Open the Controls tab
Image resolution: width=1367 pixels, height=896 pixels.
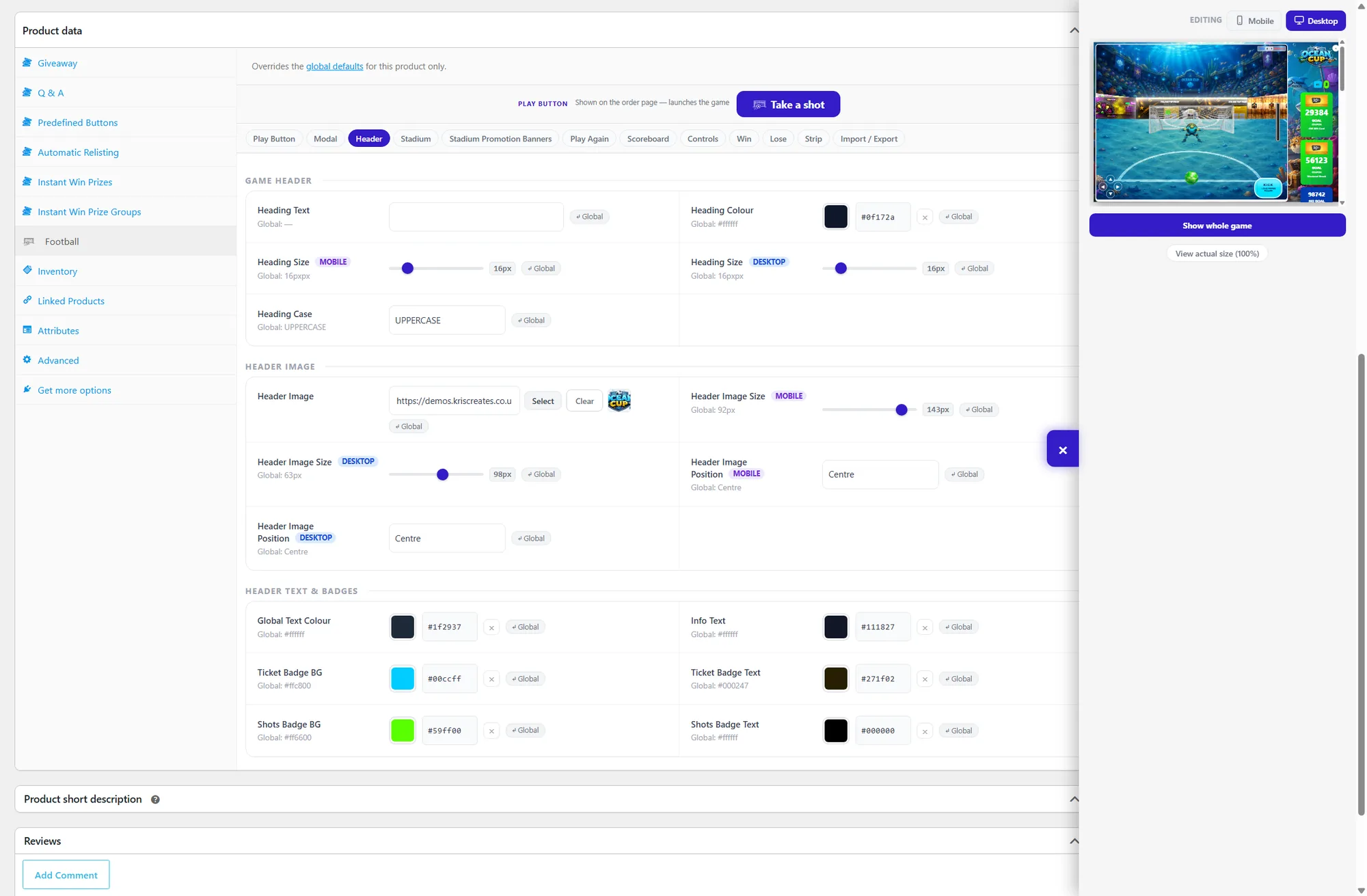pyautogui.click(x=703, y=139)
